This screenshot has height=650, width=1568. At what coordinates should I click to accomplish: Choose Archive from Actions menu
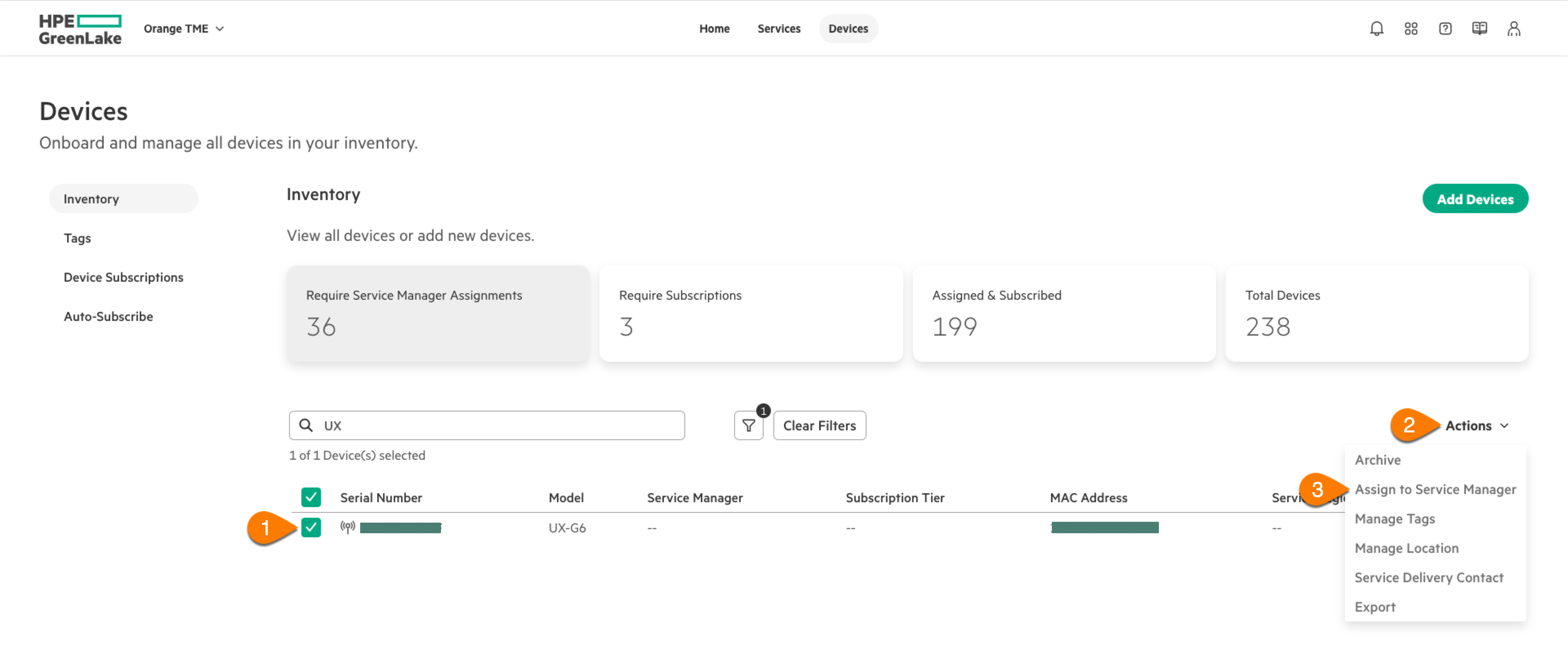coord(1377,460)
